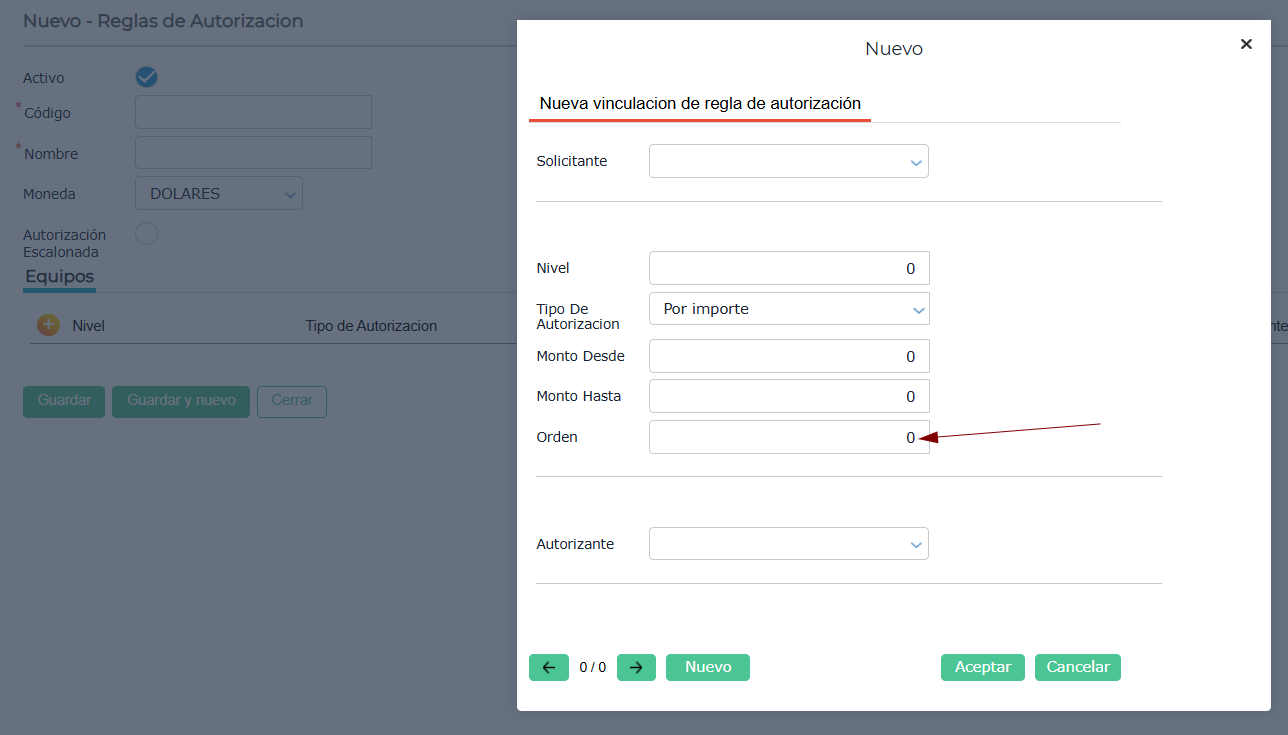Open the Solicitante dropdown

click(x=789, y=161)
